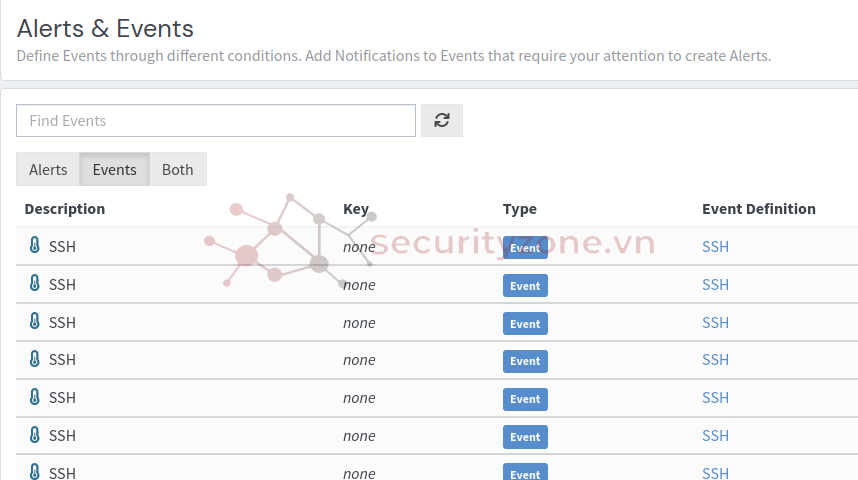Click the thermometer icon in fourth SSH row
The height and width of the screenshot is (480, 858).
(x=34, y=359)
